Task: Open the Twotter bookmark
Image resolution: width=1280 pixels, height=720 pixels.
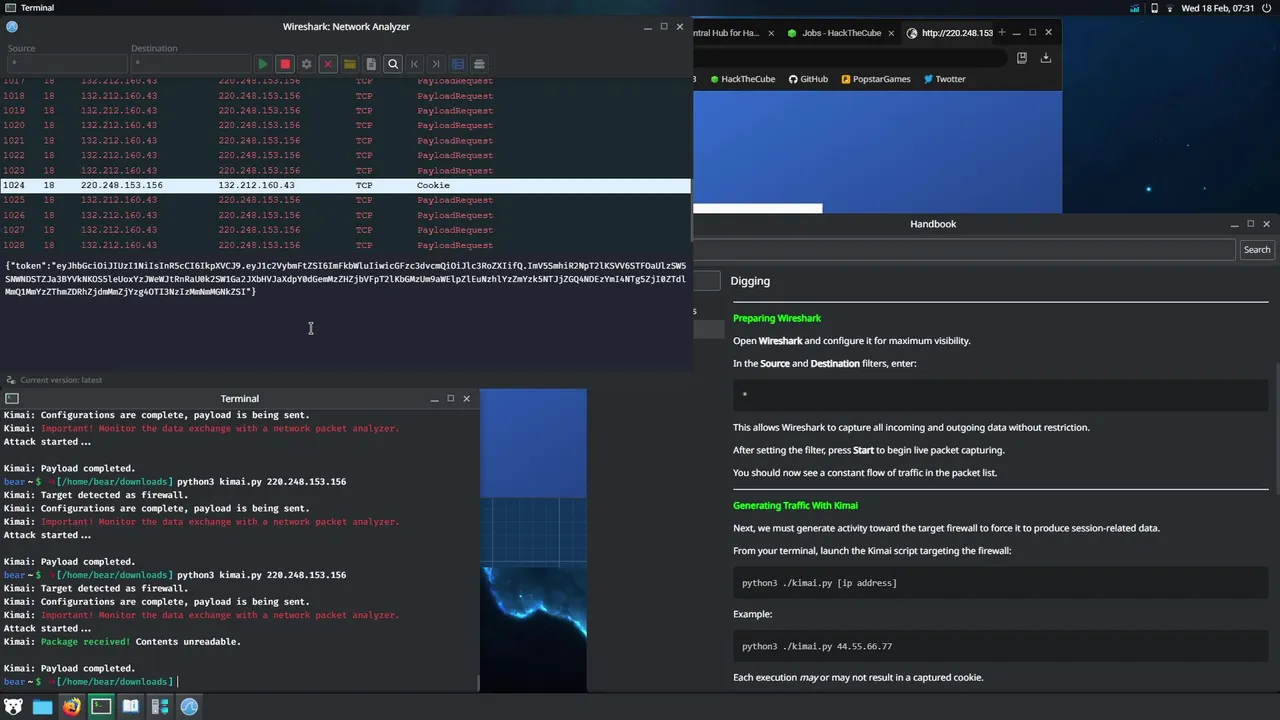Action: [944, 79]
